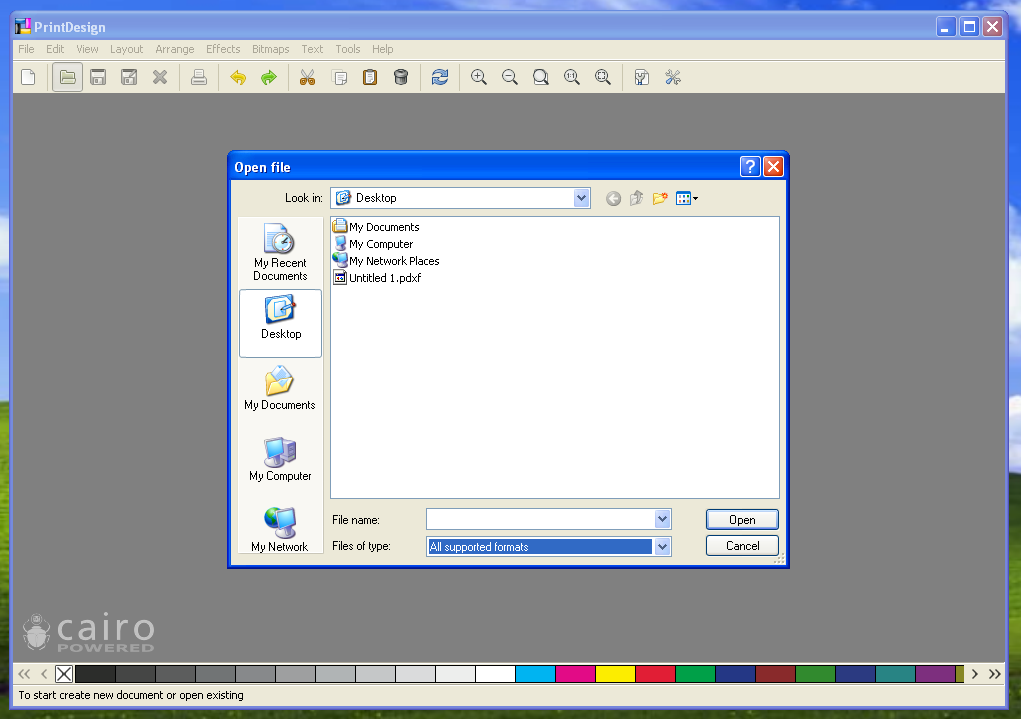
Task: Open the Help menu
Action: [382, 49]
